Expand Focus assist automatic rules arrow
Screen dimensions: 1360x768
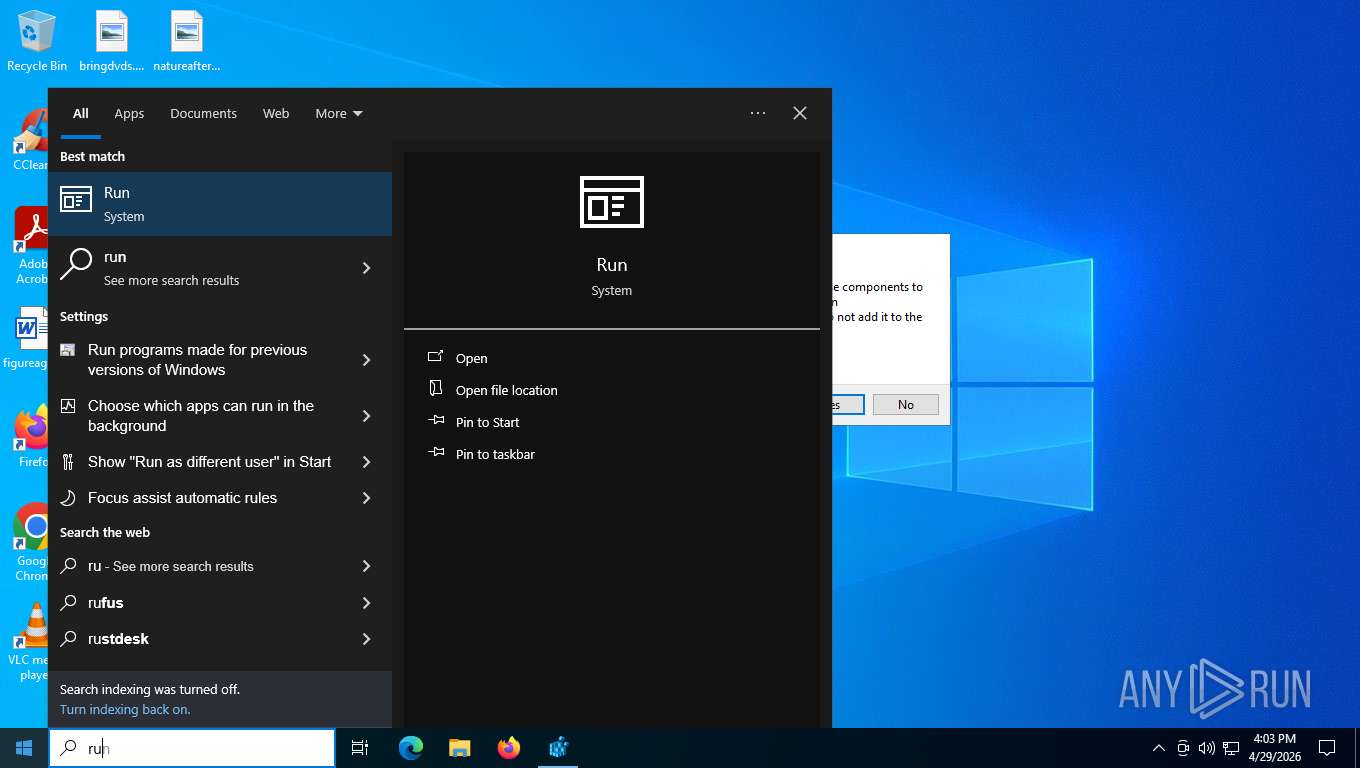(x=366, y=498)
